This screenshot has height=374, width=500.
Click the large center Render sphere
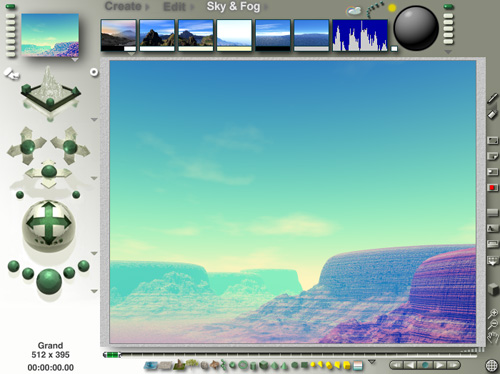tap(49, 282)
